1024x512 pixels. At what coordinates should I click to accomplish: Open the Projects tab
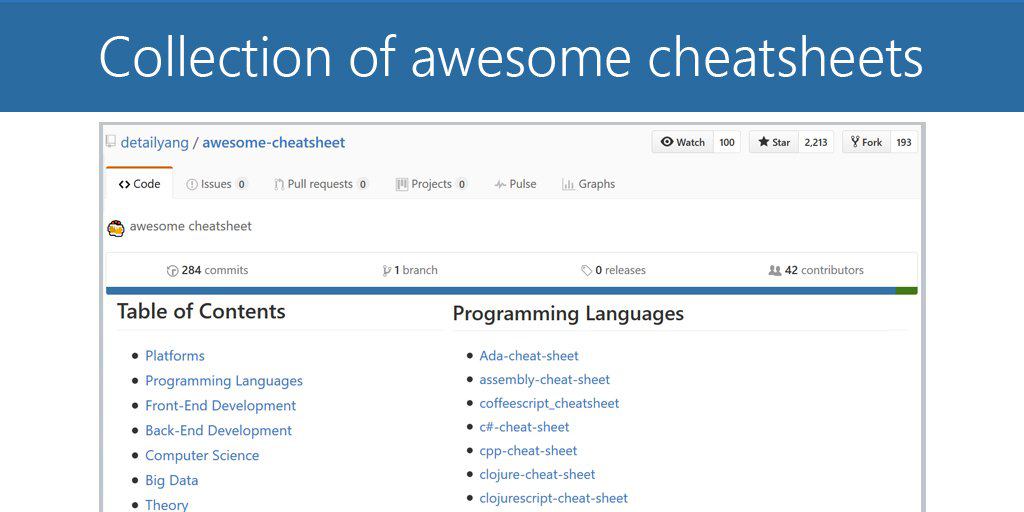431,184
